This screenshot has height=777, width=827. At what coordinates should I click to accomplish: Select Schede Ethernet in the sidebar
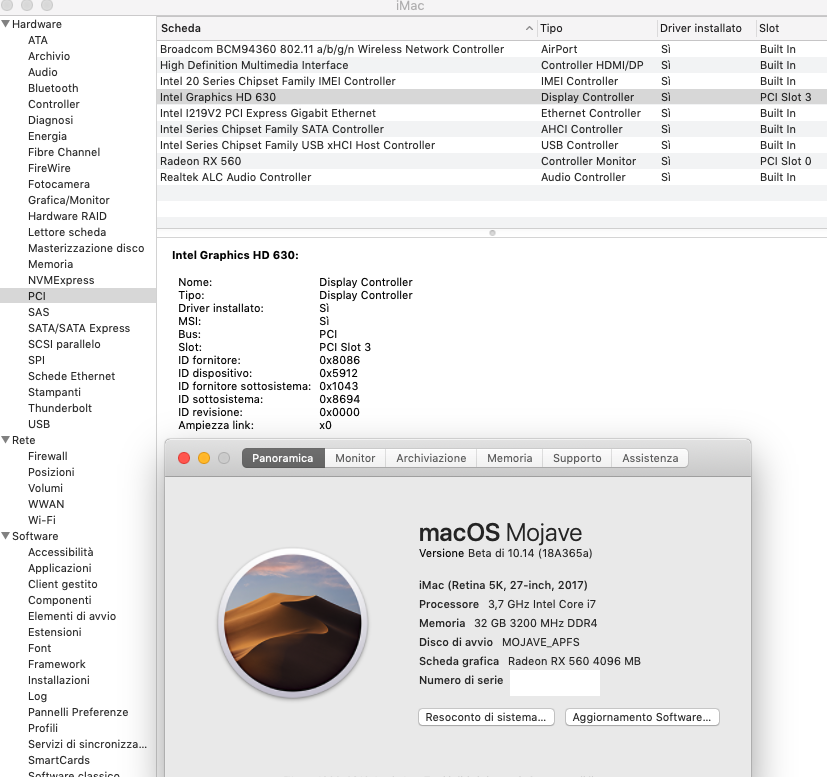pyautogui.click(x=72, y=376)
